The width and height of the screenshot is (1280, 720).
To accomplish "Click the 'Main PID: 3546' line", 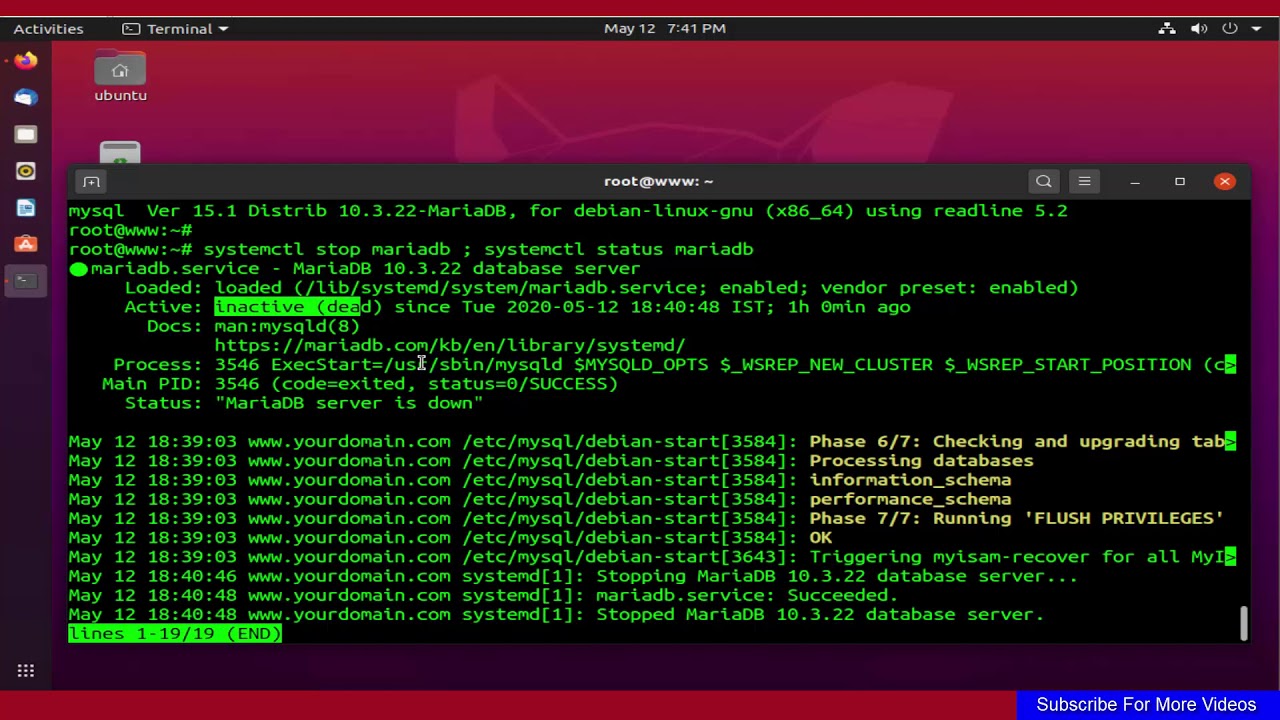I will [x=360, y=384].
